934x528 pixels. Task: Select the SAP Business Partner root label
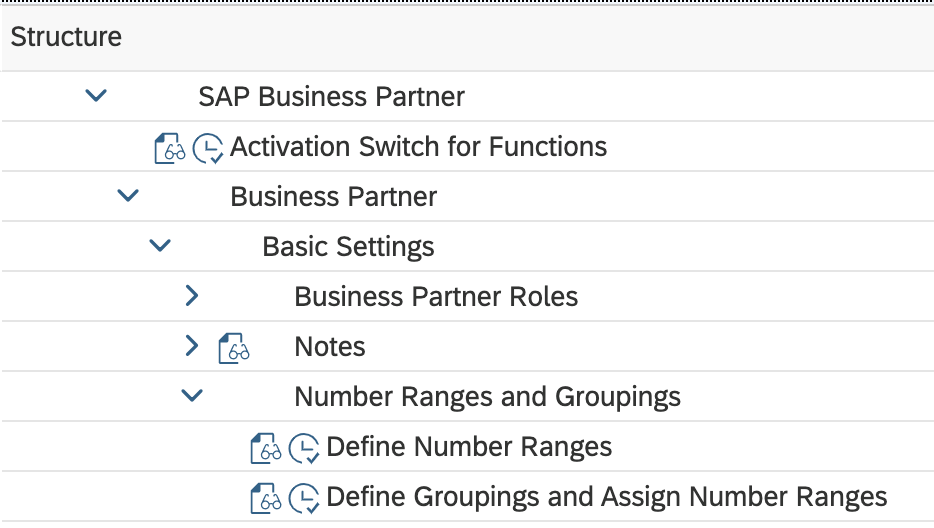pyautogui.click(x=331, y=97)
